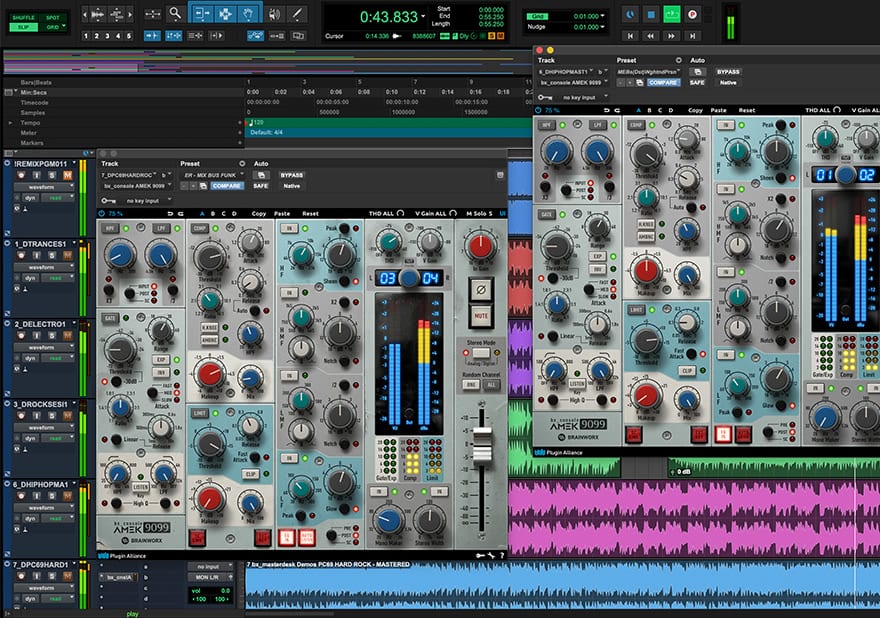Switch to Slip edit mode
Screen dimensions: 880x618
pyautogui.click(x=24, y=26)
